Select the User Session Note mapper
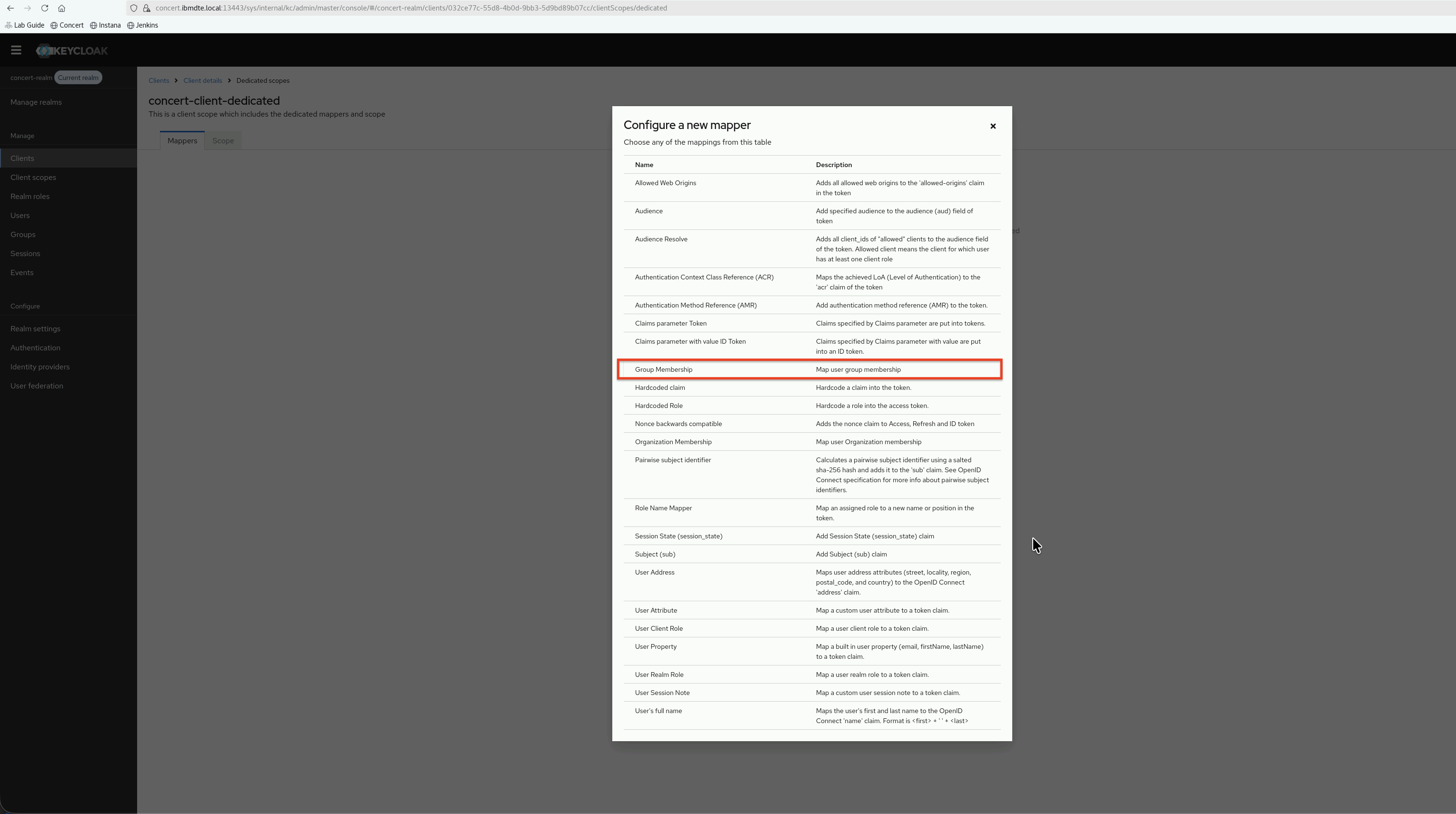Image resolution: width=1456 pixels, height=814 pixels. click(x=812, y=693)
